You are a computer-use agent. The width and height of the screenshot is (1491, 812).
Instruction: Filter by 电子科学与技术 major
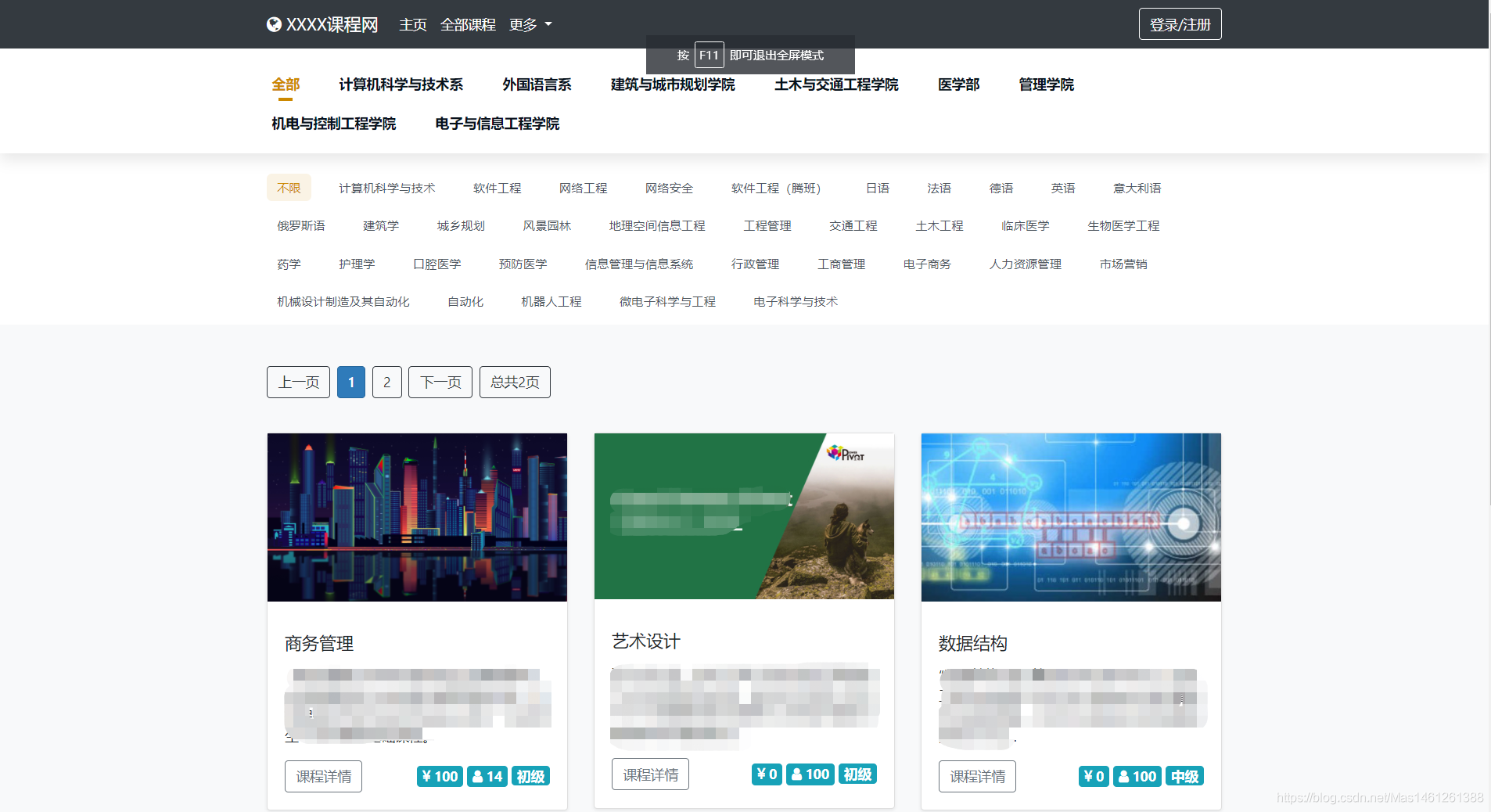(796, 301)
